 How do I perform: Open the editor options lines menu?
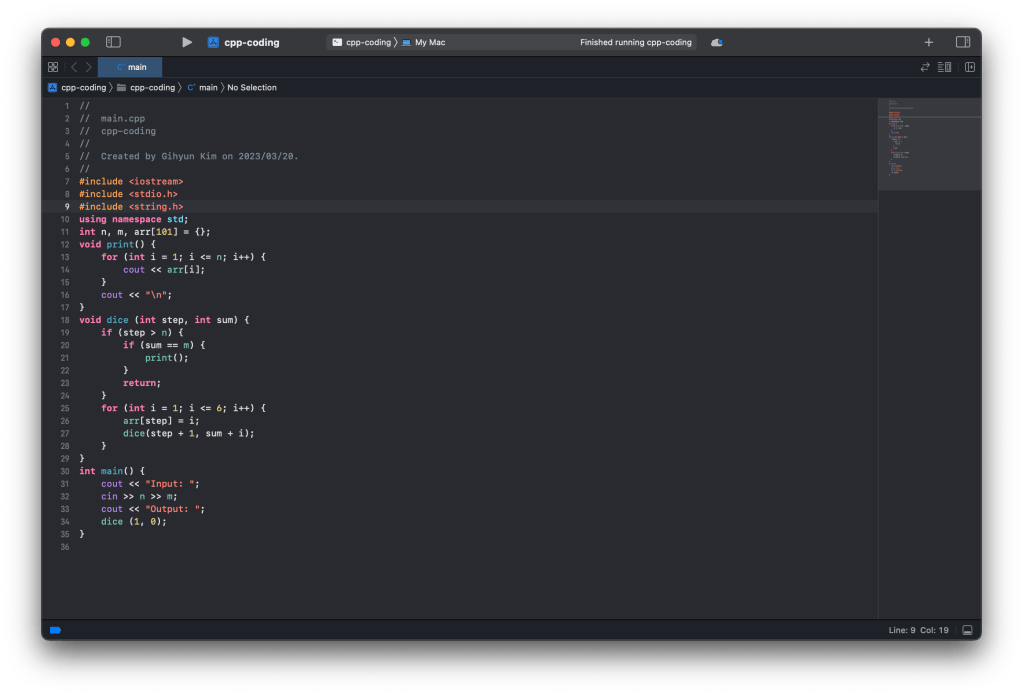click(x=945, y=67)
